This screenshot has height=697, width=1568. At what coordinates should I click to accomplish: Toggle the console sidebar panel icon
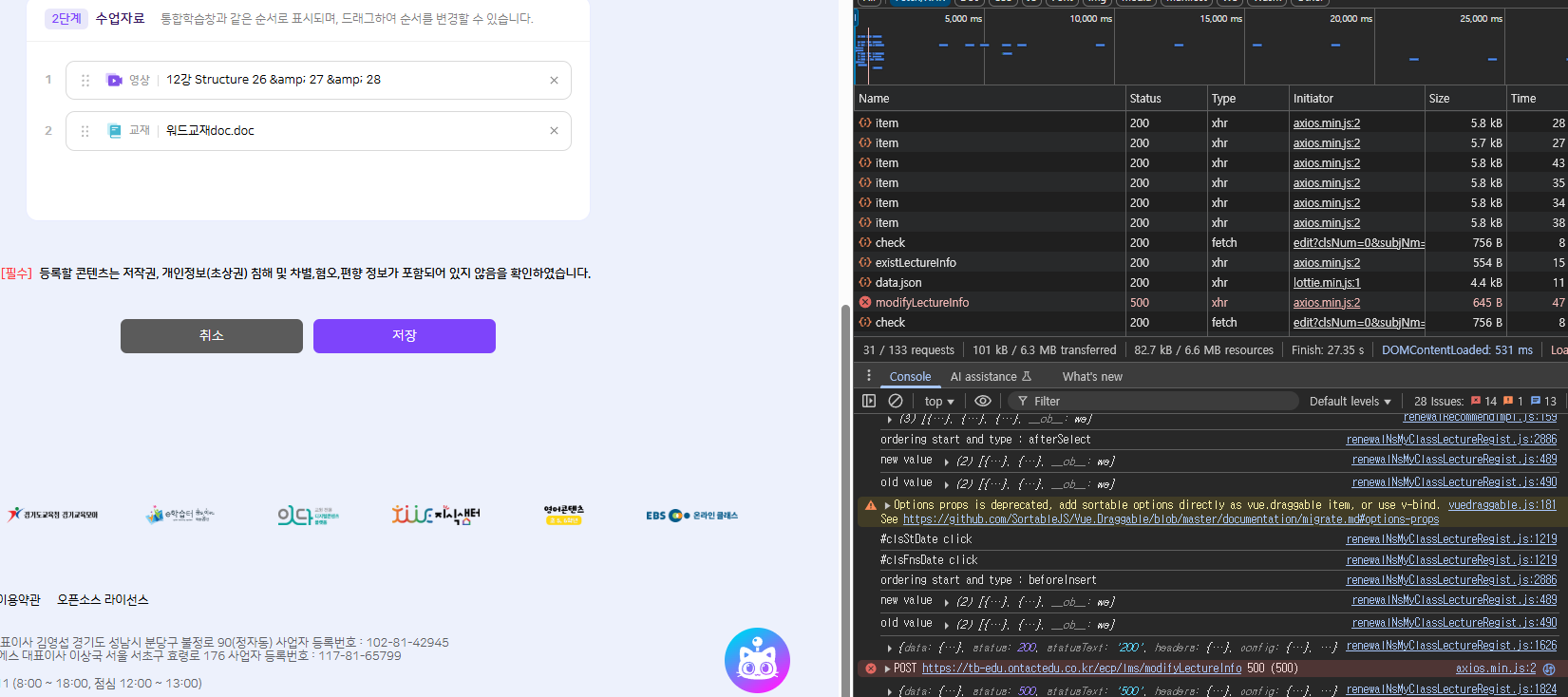869,401
